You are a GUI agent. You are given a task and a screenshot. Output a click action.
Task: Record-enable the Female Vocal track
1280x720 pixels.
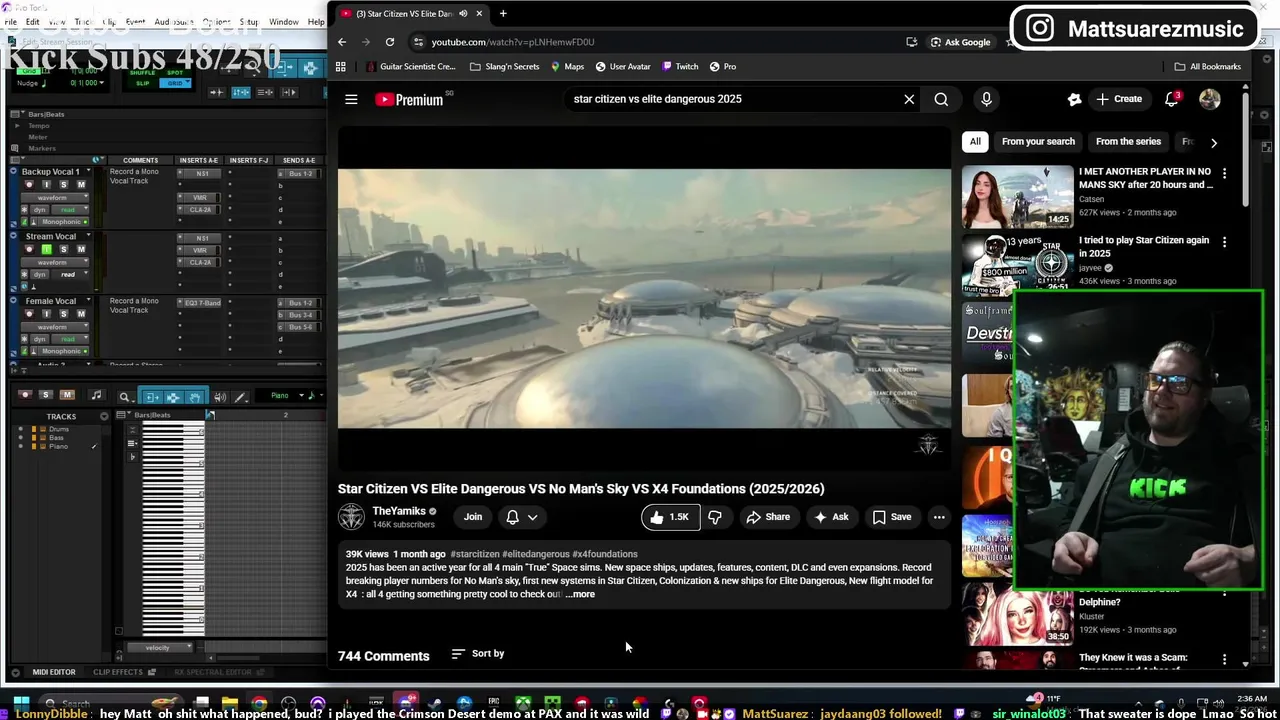29,314
